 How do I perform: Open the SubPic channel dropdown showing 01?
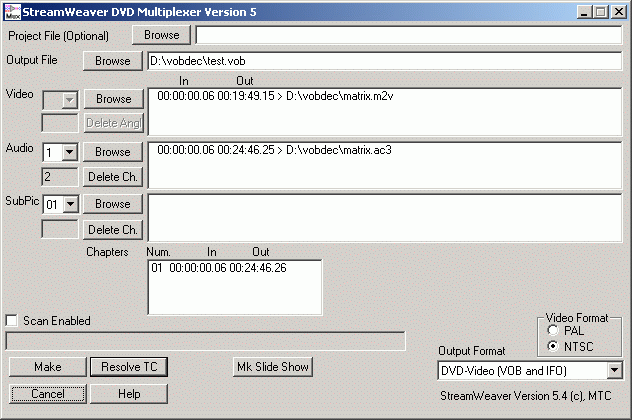(71, 204)
